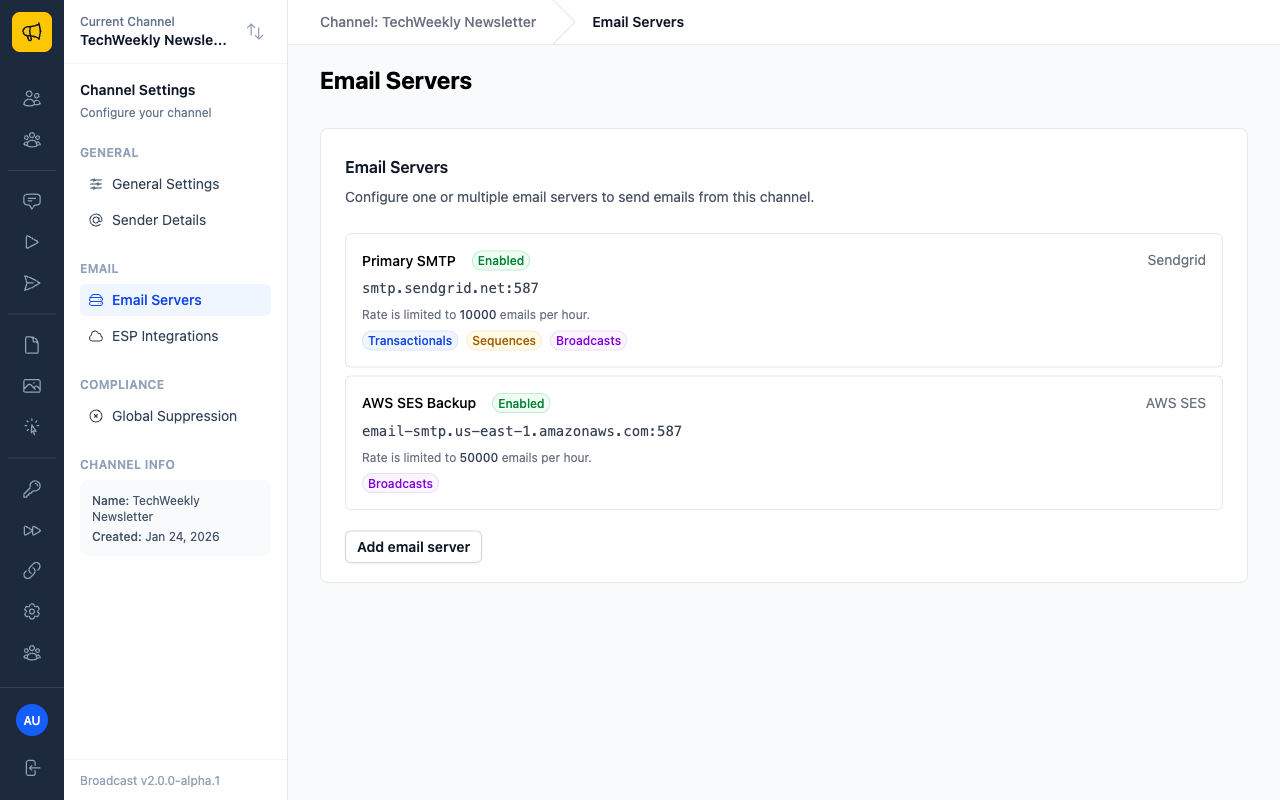Open the Current Channel TechWeekly selector
1280x800 pixels.
175,31
